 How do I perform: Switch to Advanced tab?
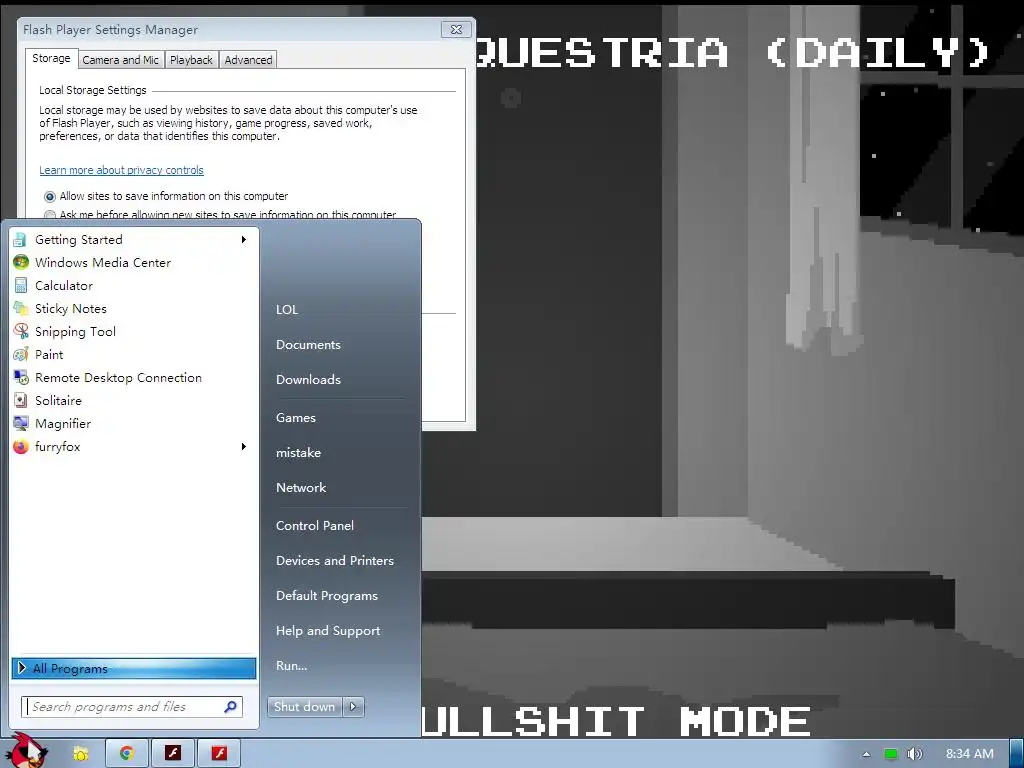click(248, 59)
